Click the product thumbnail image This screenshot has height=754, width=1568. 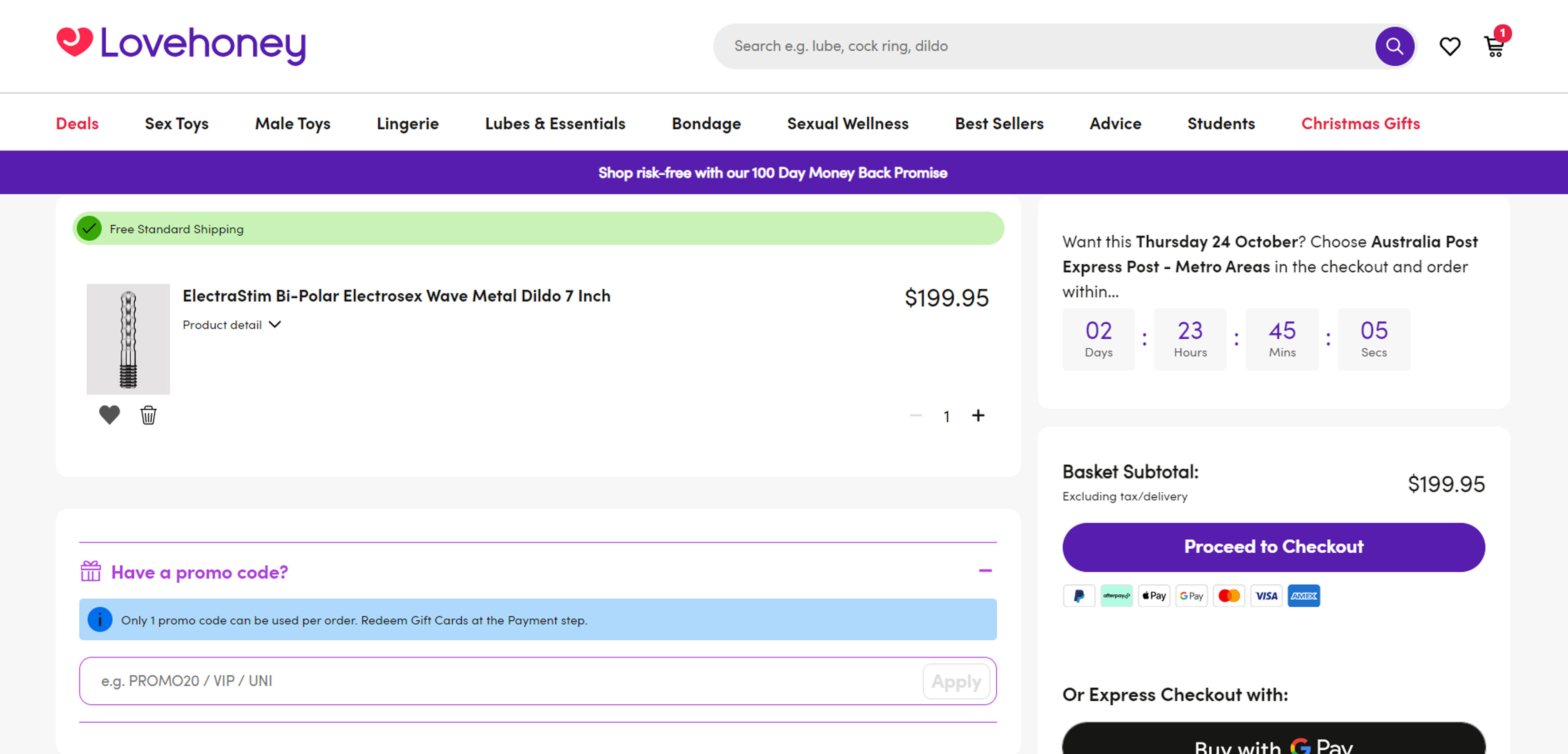[x=128, y=339]
